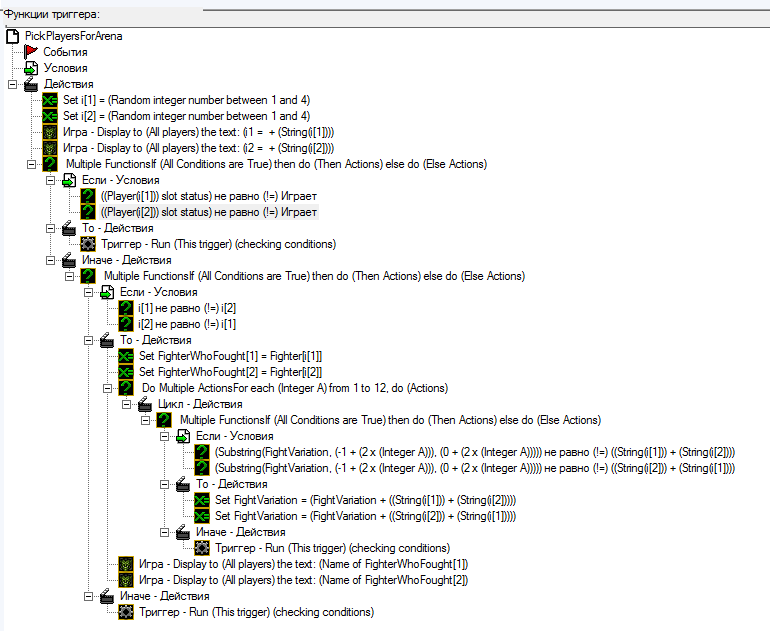This screenshot has height=631, width=770.
Task: Click the variable icon for Set i[2]
Action: (50, 116)
